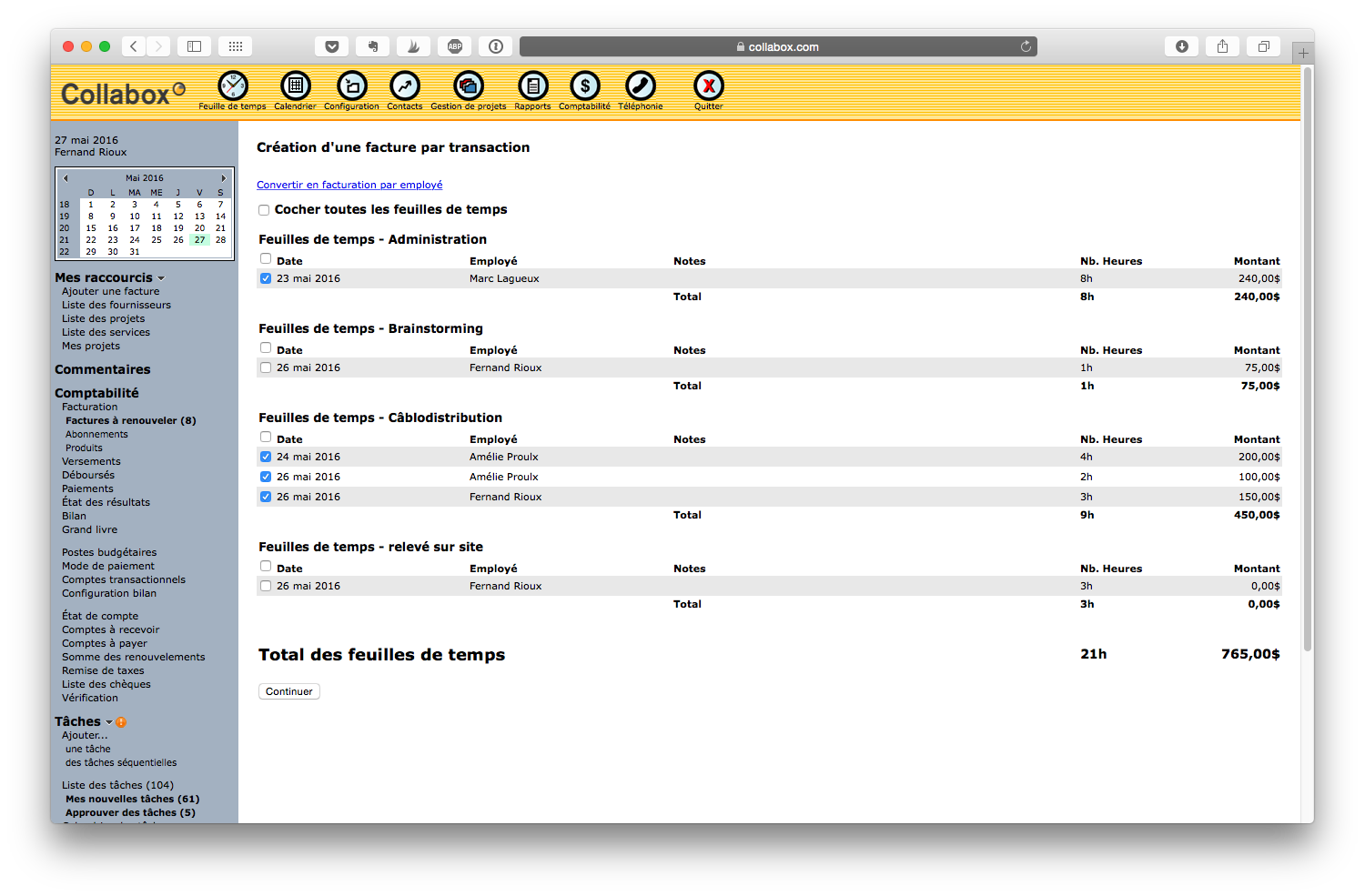Open Remise de taxes link
This screenshot has height=896, width=1365.
pos(103,670)
